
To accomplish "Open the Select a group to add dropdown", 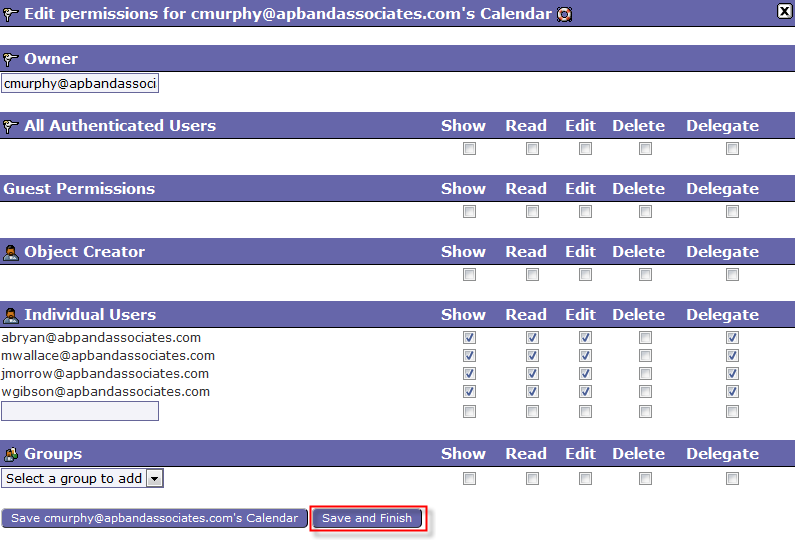I will coord(82,479).
